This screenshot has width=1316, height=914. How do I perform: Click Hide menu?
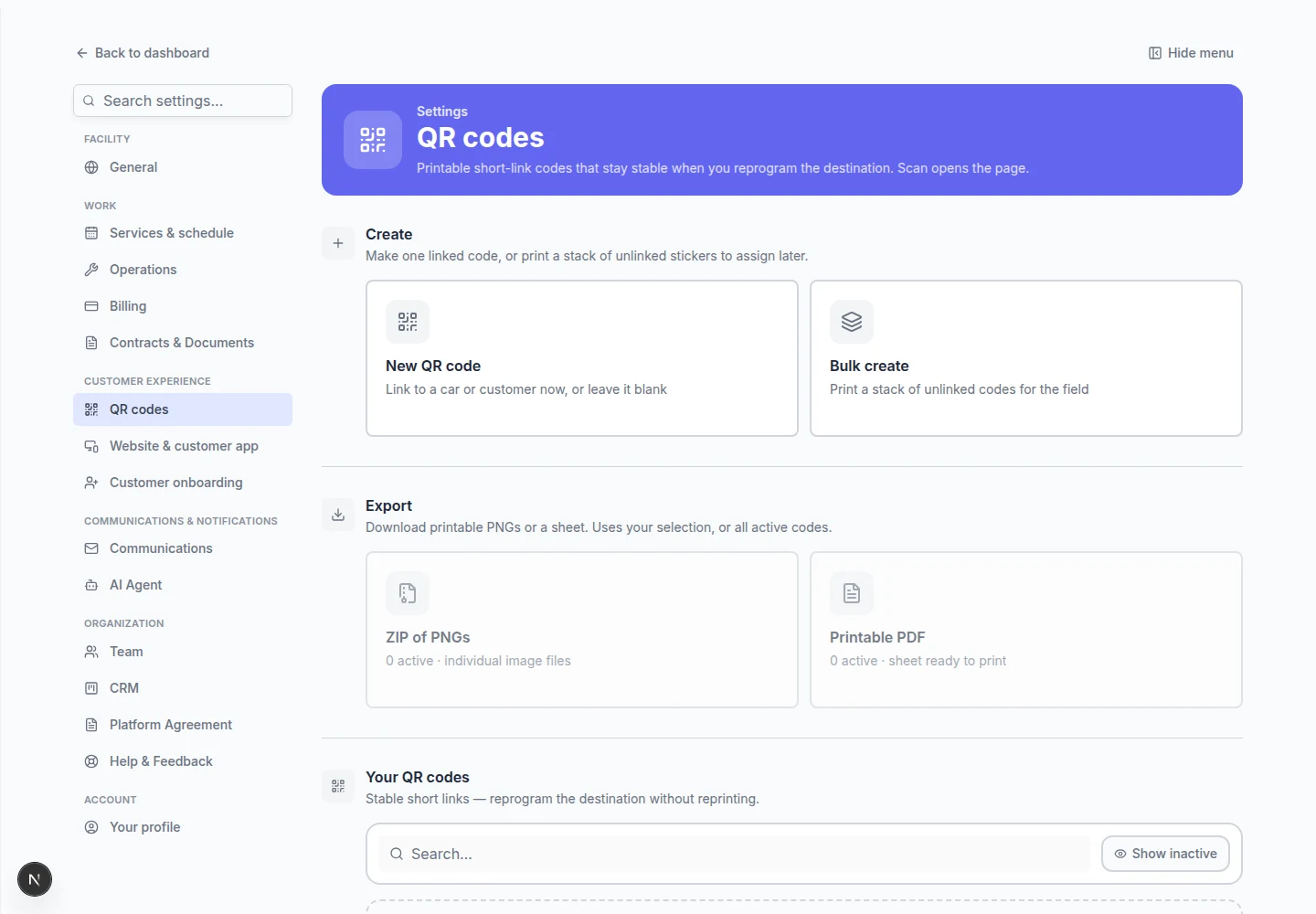[x=1191, y=53]
